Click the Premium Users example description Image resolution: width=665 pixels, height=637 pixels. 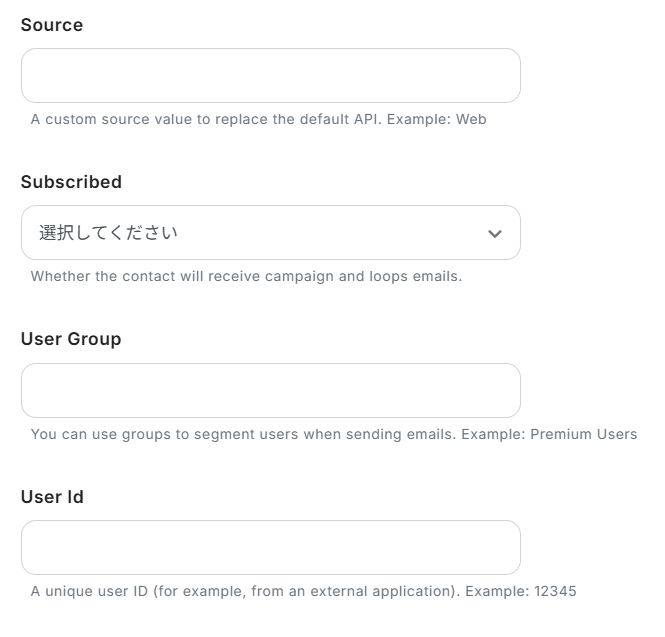pos(334,434)
